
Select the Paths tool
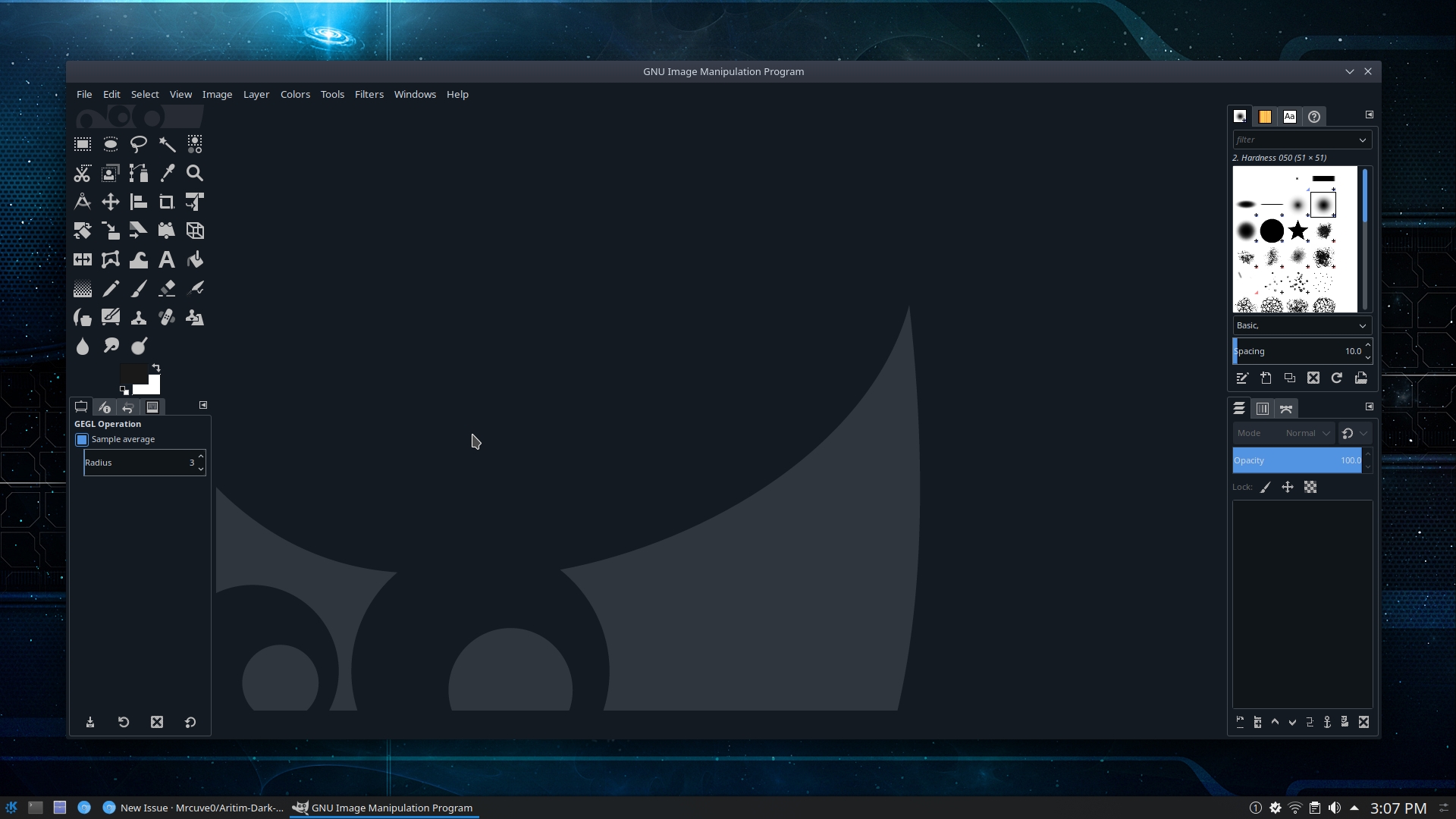(139, 173)
